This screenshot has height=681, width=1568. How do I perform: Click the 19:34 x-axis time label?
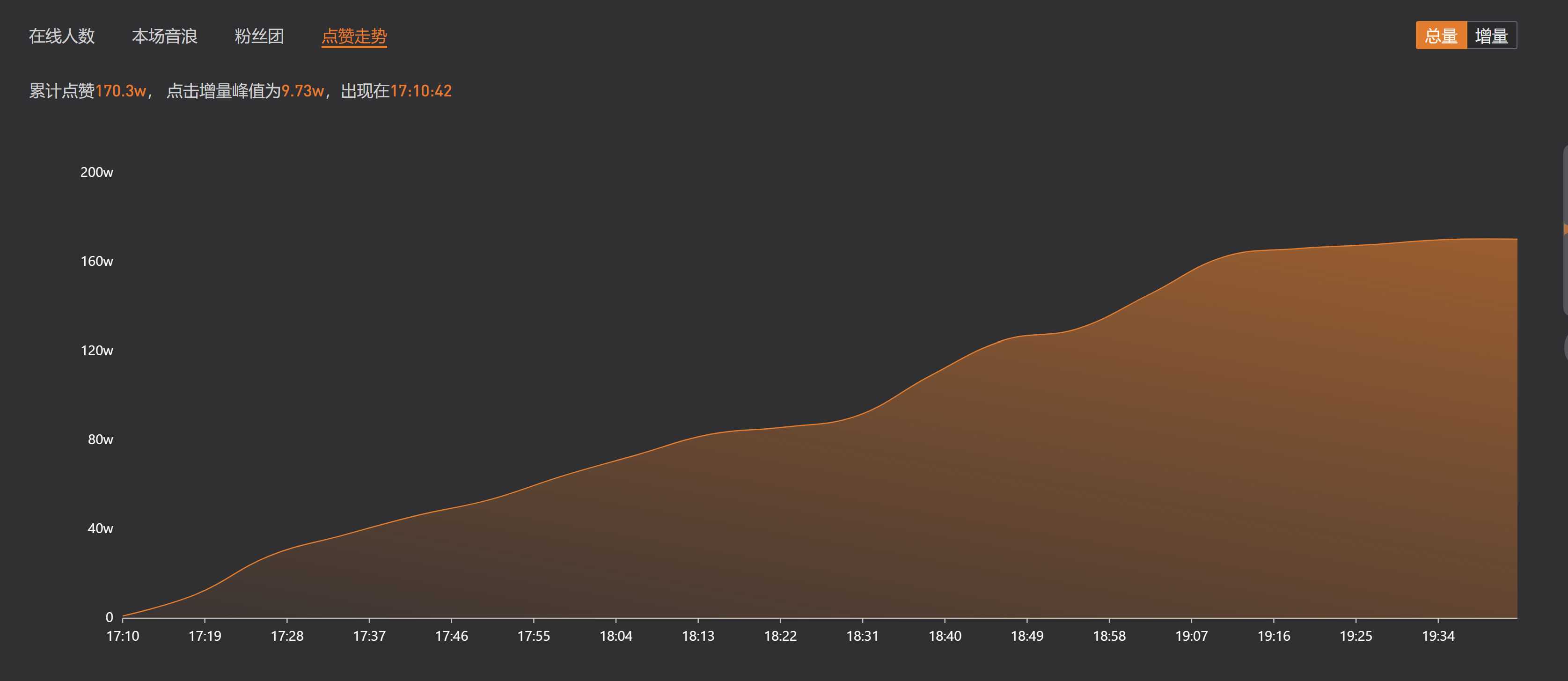pyautogui.click(x=1438, y=636)
